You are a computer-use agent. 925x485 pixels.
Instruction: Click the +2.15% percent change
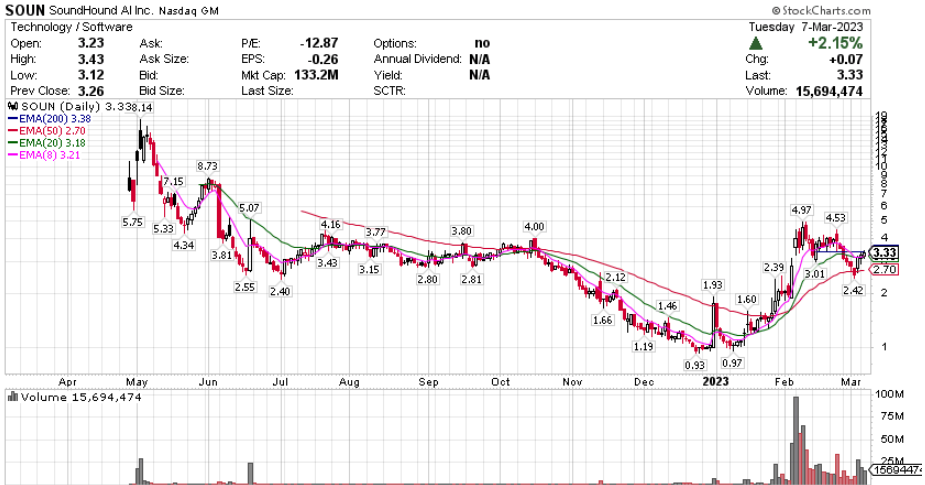pos(835,43)
